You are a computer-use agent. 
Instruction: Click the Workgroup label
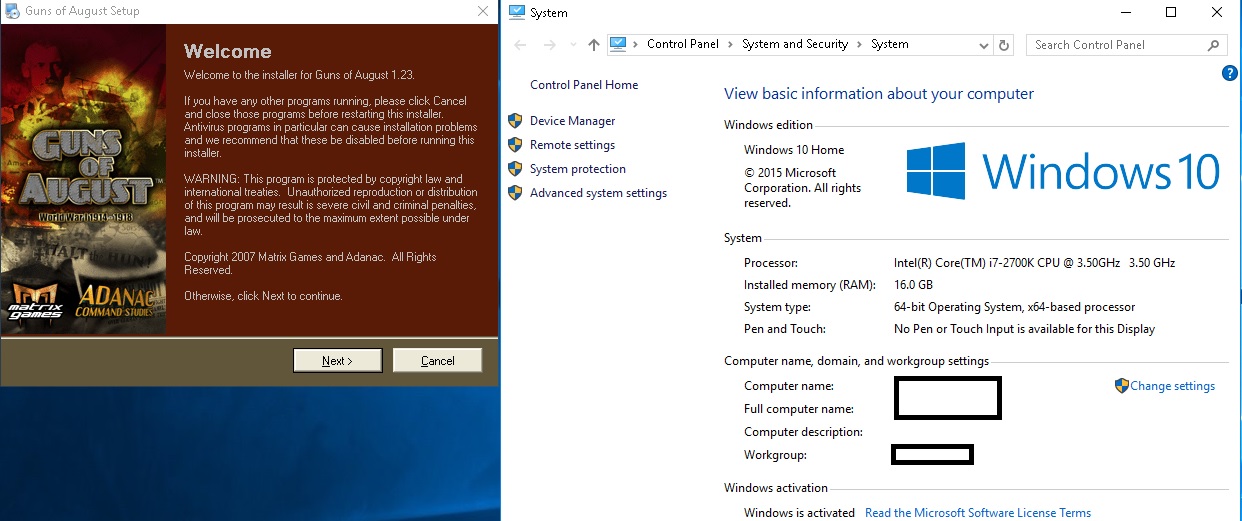tap(775, 455)
